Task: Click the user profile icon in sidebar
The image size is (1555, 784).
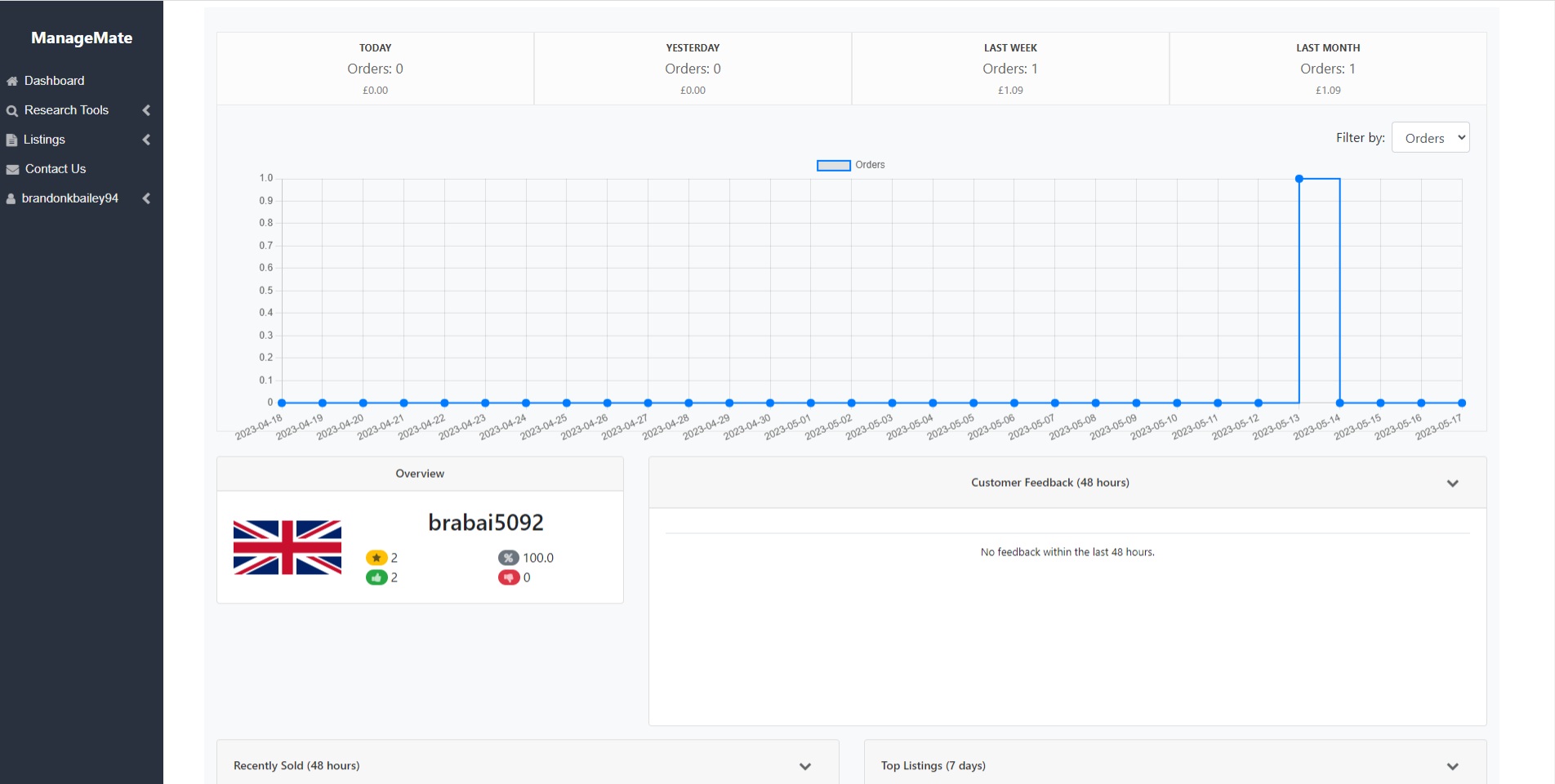Action: [11, 198]
